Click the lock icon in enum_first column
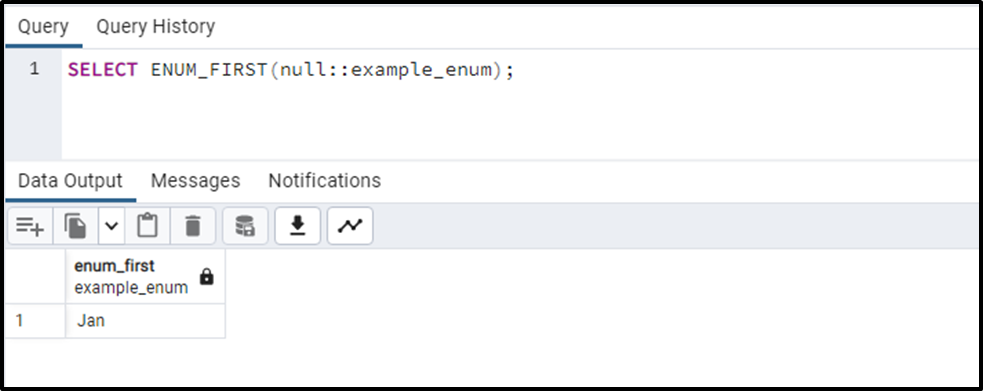The width and height of the screenshot is (983, 391). pyautogui.click(x=206, y=276)
